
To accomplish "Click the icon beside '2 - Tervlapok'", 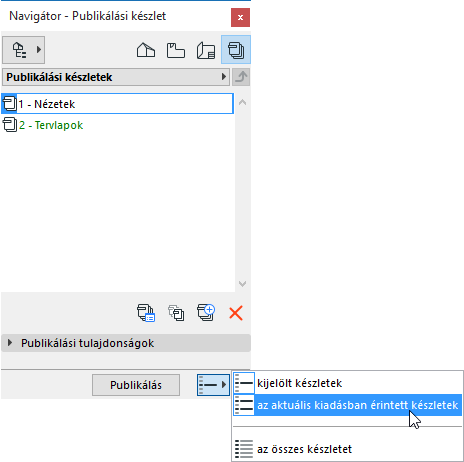I will pyautogui.click(x=9, y=125).
